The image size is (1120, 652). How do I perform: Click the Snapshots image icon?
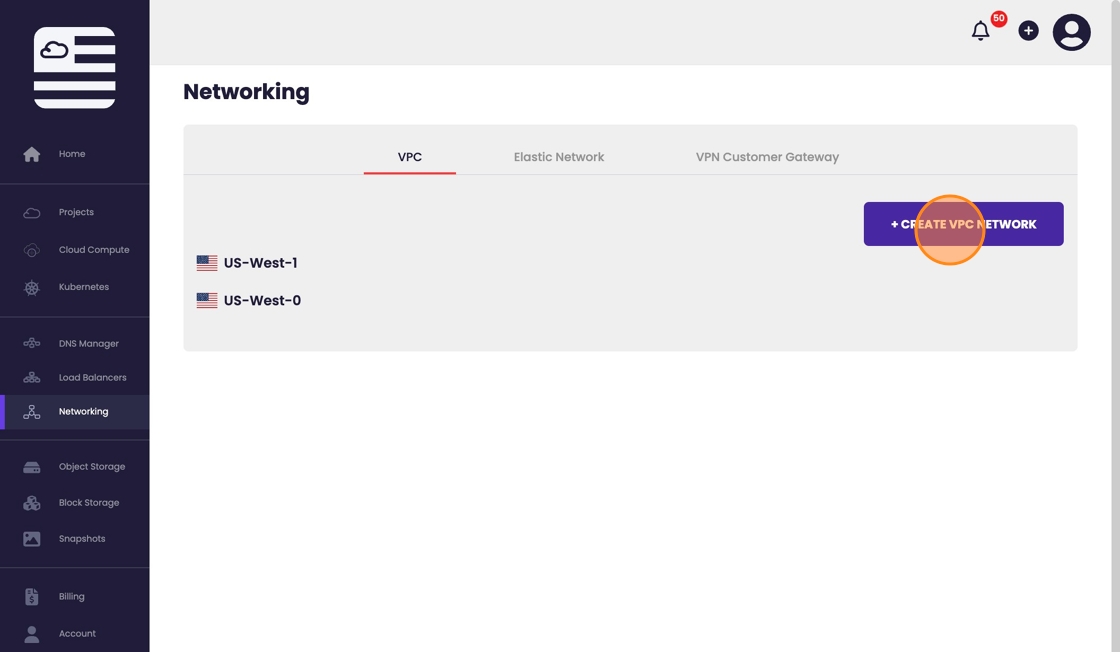click(x=32, y=539)
